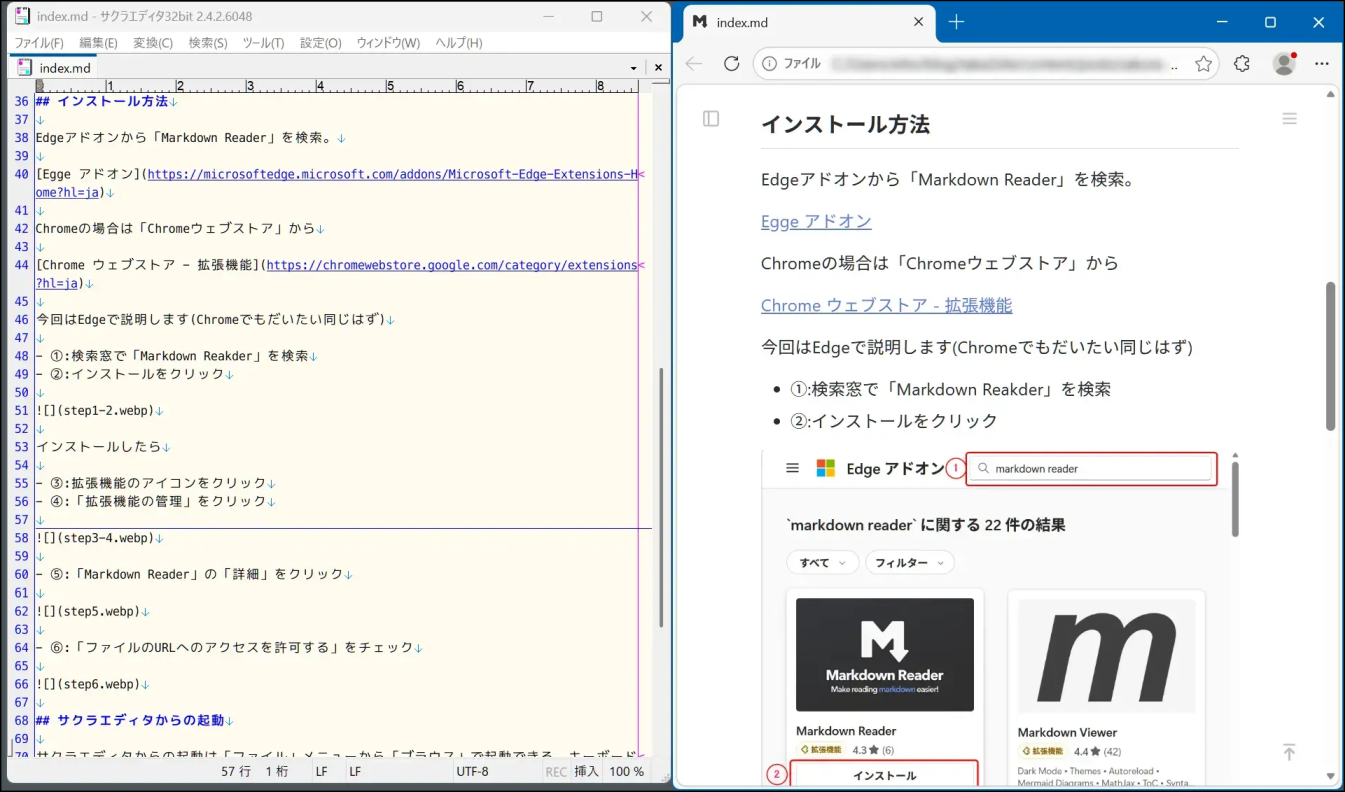This screenshot has height=792, width=1345.
Task: Expand the Sakura Editor tab list dropdown
Action: tap(633, 68)
